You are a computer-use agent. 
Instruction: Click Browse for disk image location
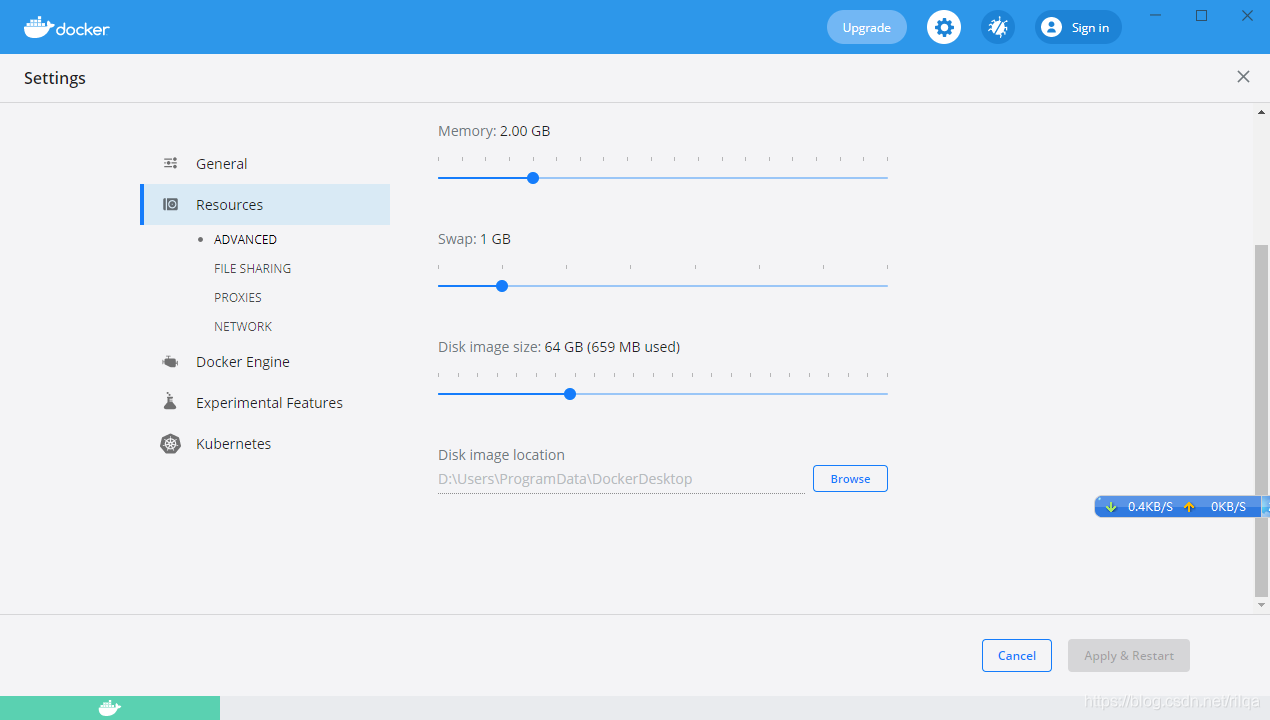[849, 478]
